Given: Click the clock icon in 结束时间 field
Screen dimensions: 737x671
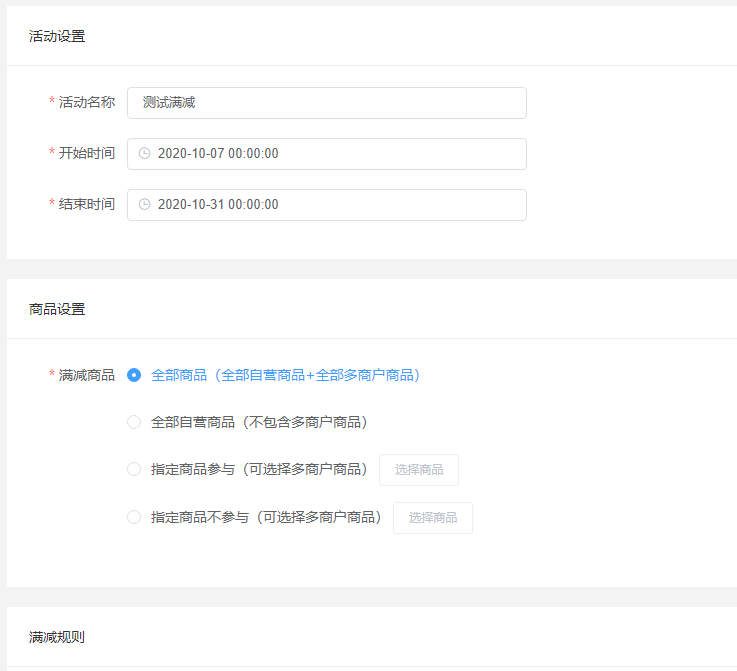Looking at the screenshot, I should click(x=144, y=204).
